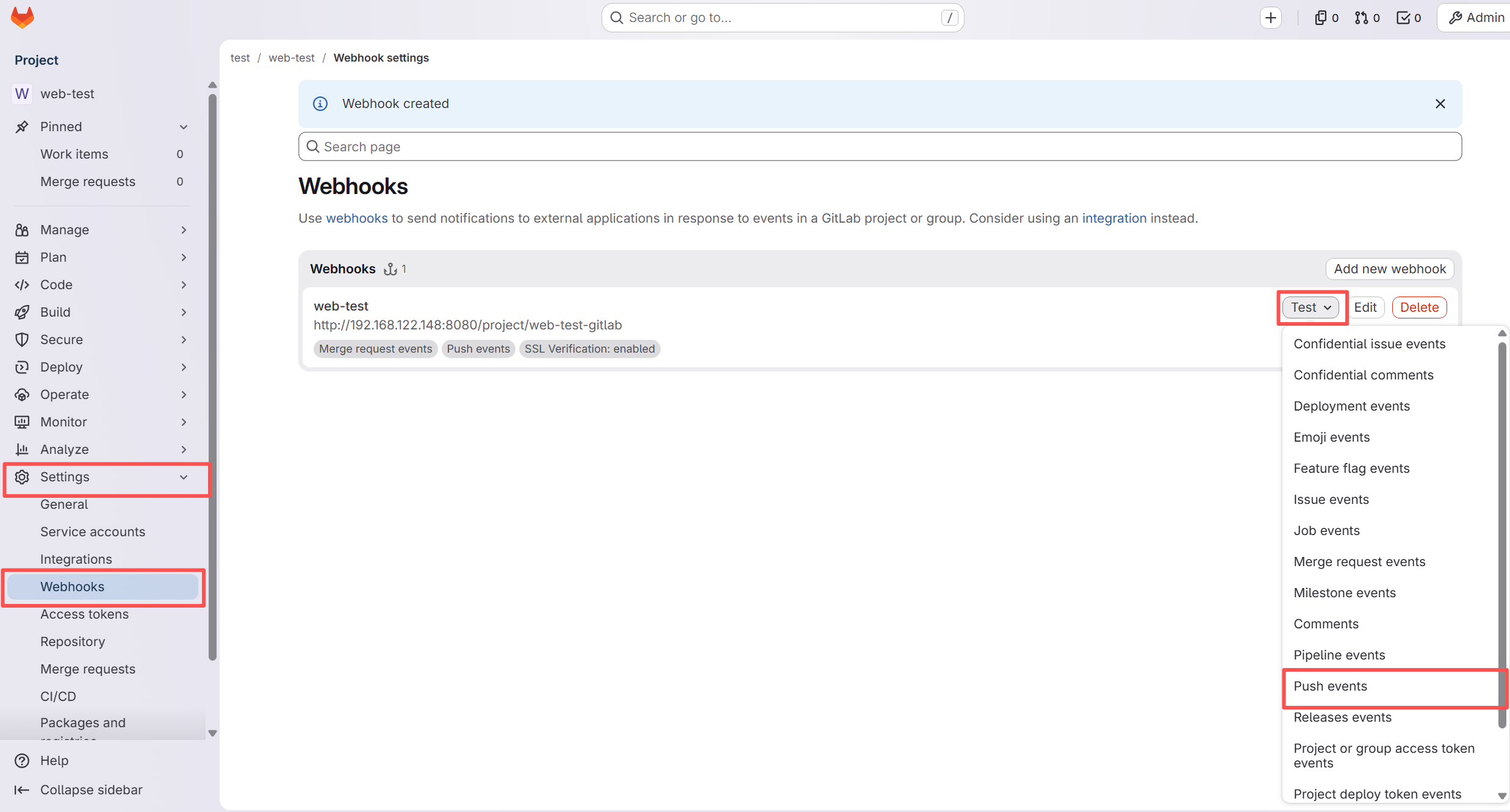
Task: Open the GitLab logo home link
Action: click(x=23, y=18)
